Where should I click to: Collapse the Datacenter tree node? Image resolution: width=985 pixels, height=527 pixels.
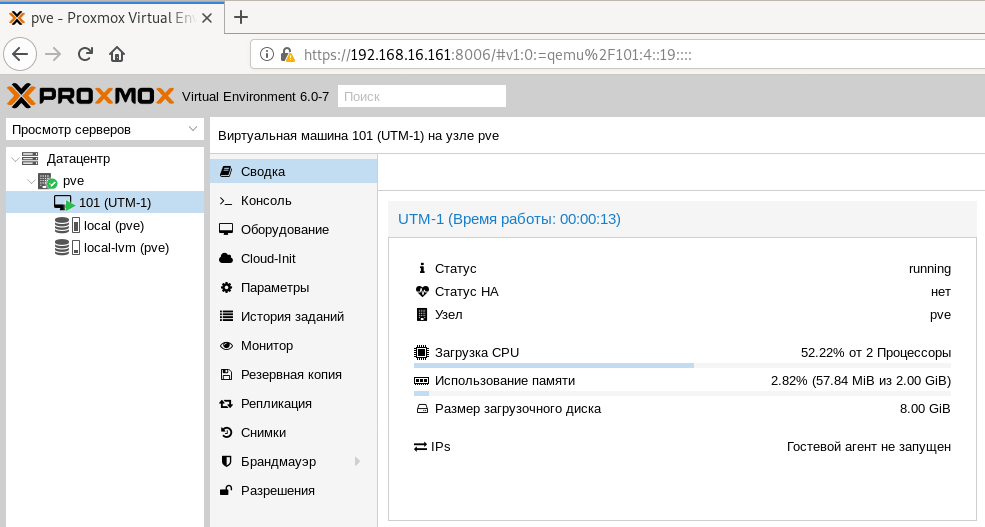click(14, 158)
